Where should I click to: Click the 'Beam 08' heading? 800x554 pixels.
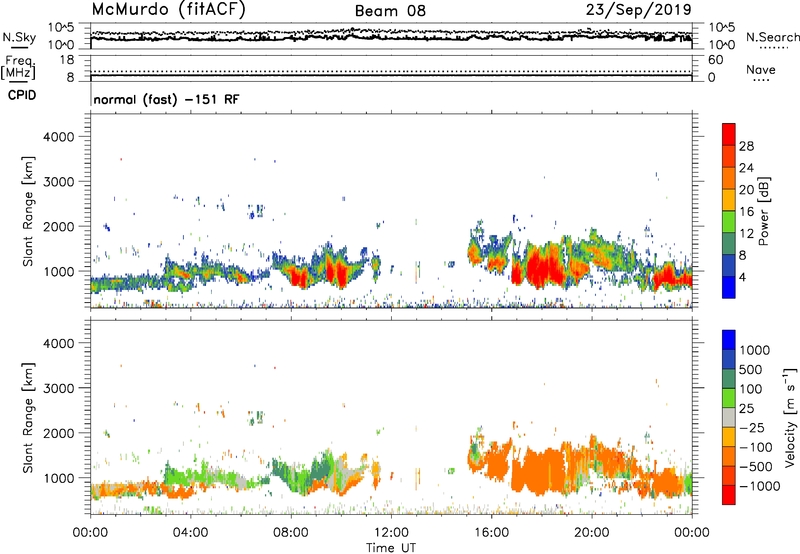[x=390, y=11]
